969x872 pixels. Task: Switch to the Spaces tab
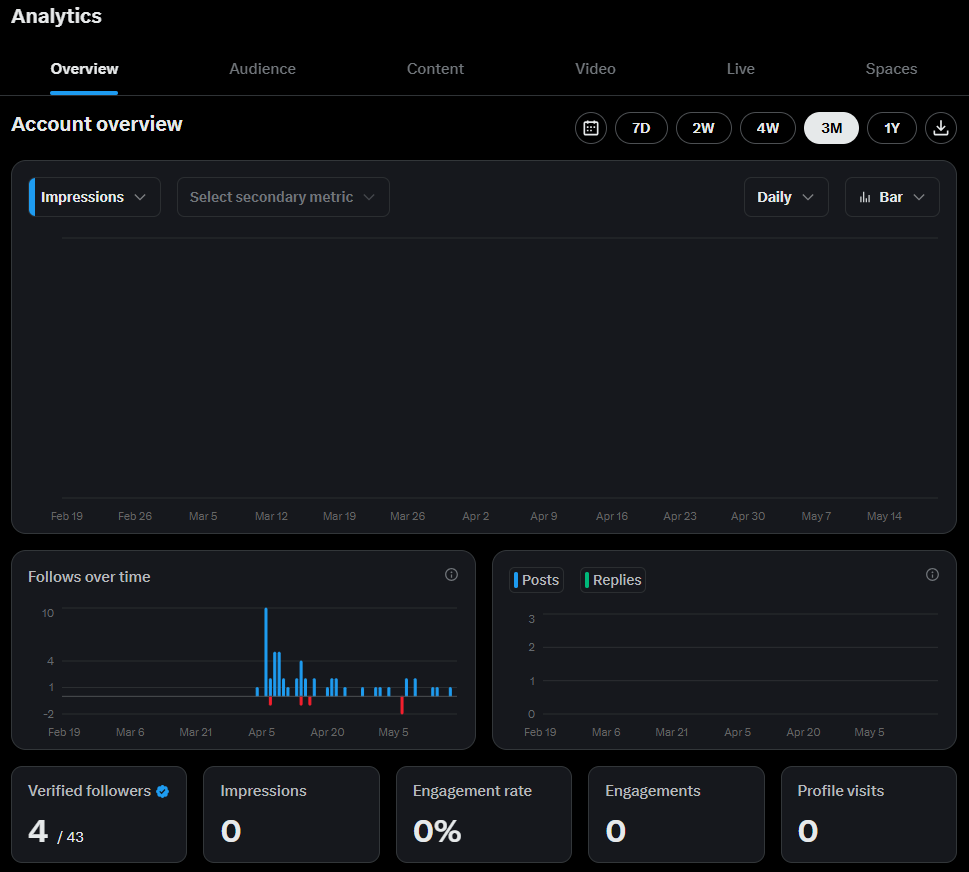(x=891, y=69)
